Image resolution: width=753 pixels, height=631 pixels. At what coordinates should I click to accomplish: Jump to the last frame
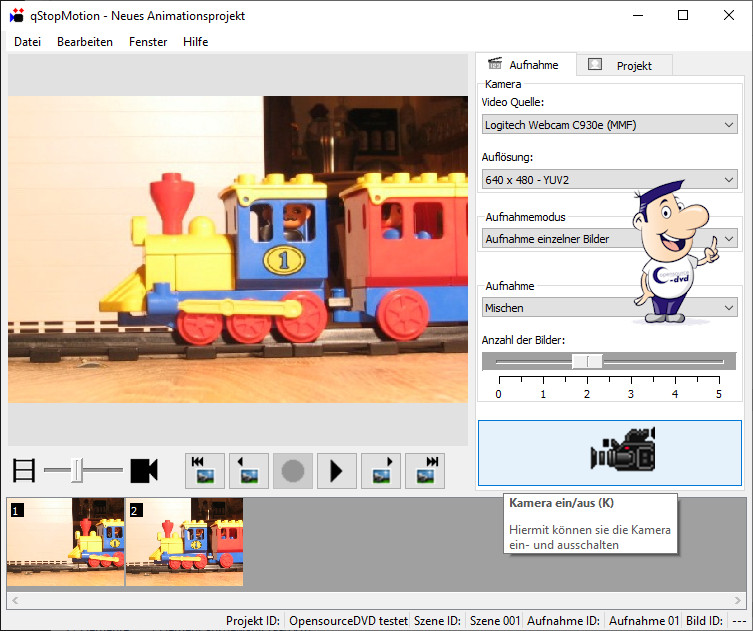(x=425, y=470)
